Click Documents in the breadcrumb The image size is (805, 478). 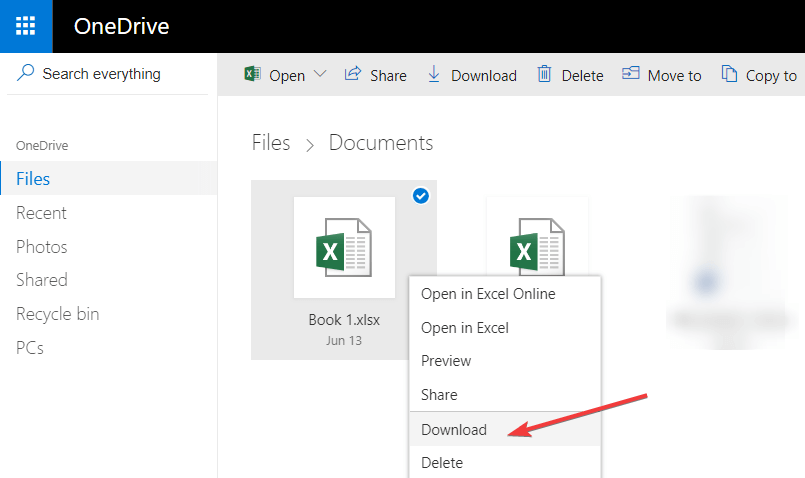coord(380,143)
